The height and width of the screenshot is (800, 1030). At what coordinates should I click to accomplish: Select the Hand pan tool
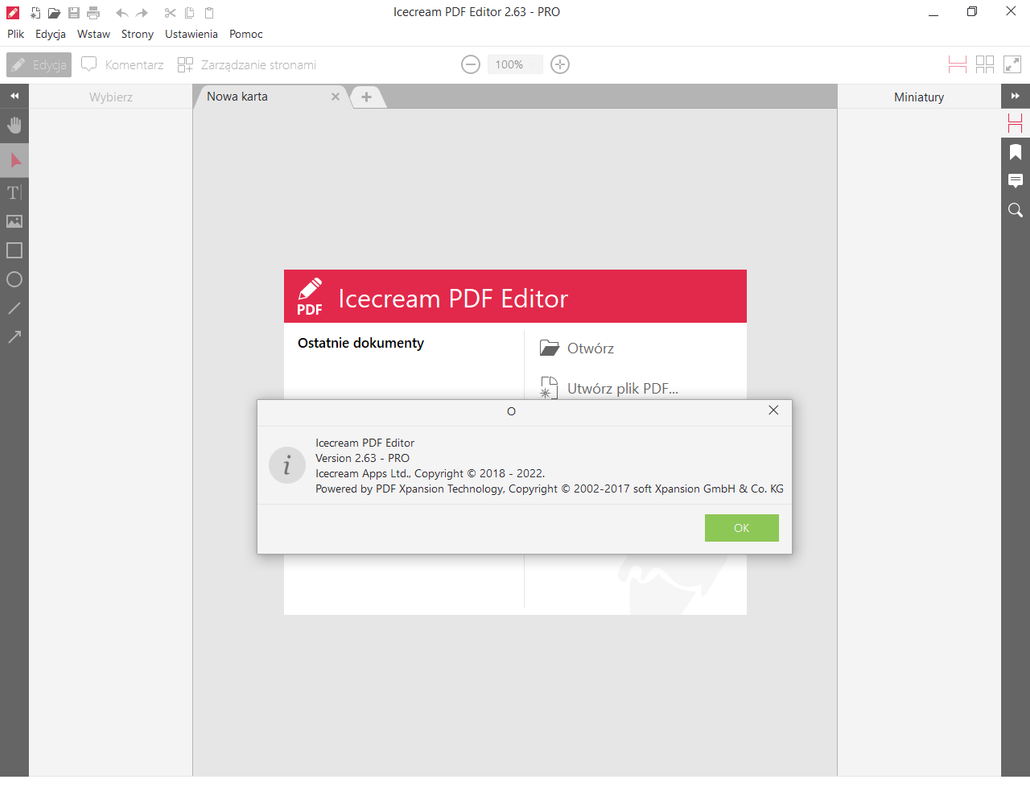[x=14, y=125]
